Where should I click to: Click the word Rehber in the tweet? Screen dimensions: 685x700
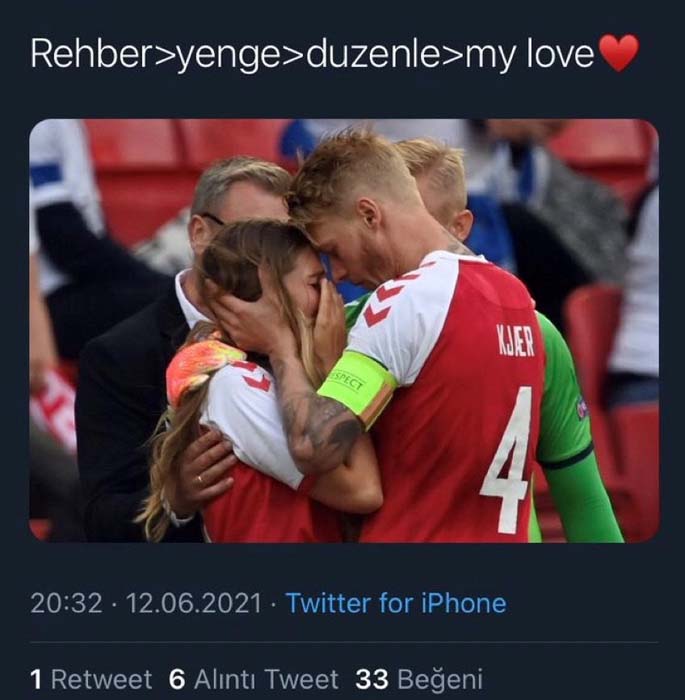pos(89,54)
